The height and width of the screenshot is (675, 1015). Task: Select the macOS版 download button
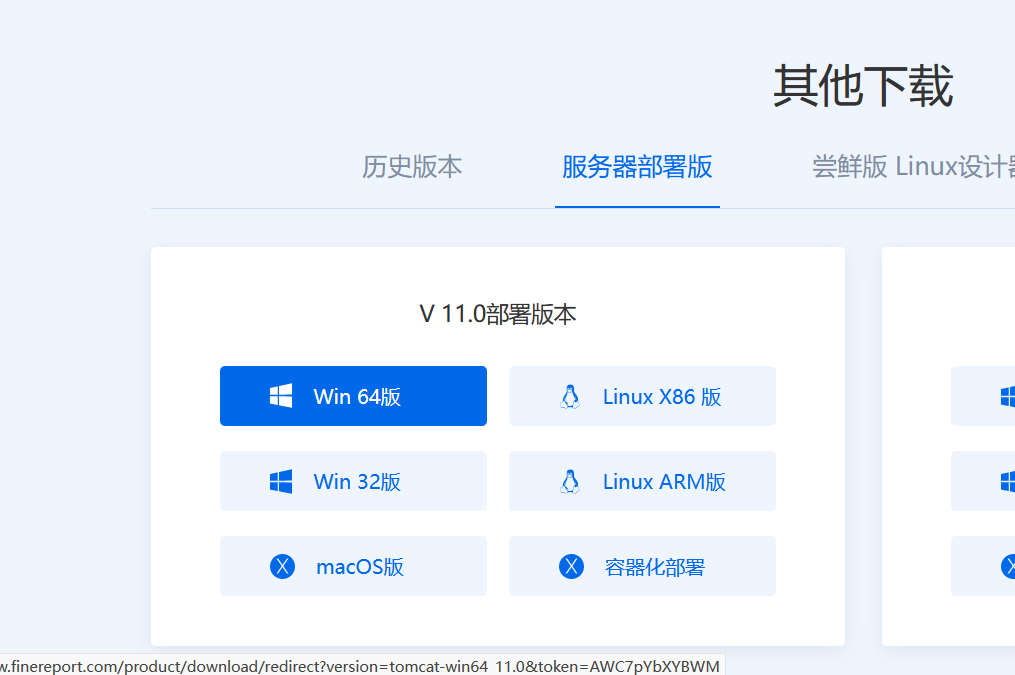click(x=353, y=566)
